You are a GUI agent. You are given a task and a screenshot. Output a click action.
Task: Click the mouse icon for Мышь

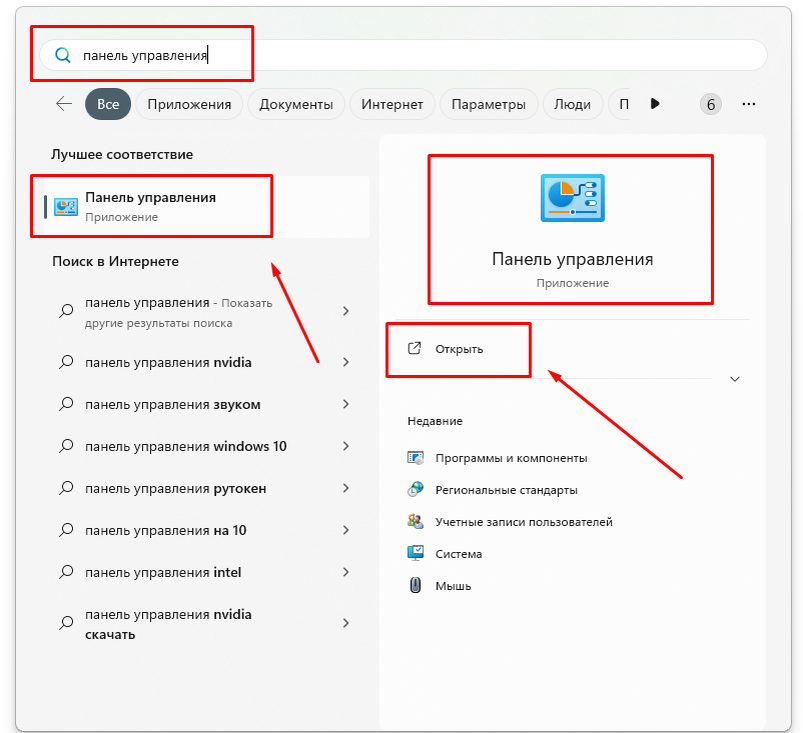(x=415, y=585)
